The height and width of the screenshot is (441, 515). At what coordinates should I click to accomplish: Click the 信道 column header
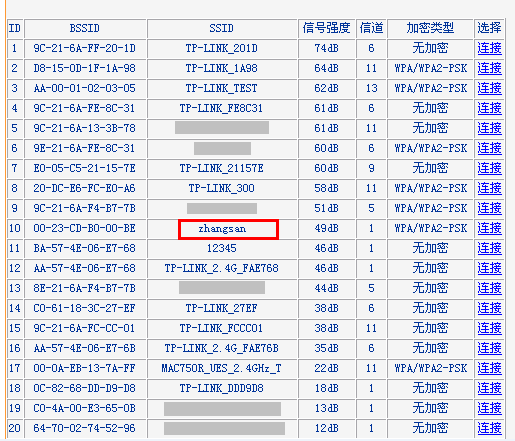pyautogui.click(x=371, y=28)
